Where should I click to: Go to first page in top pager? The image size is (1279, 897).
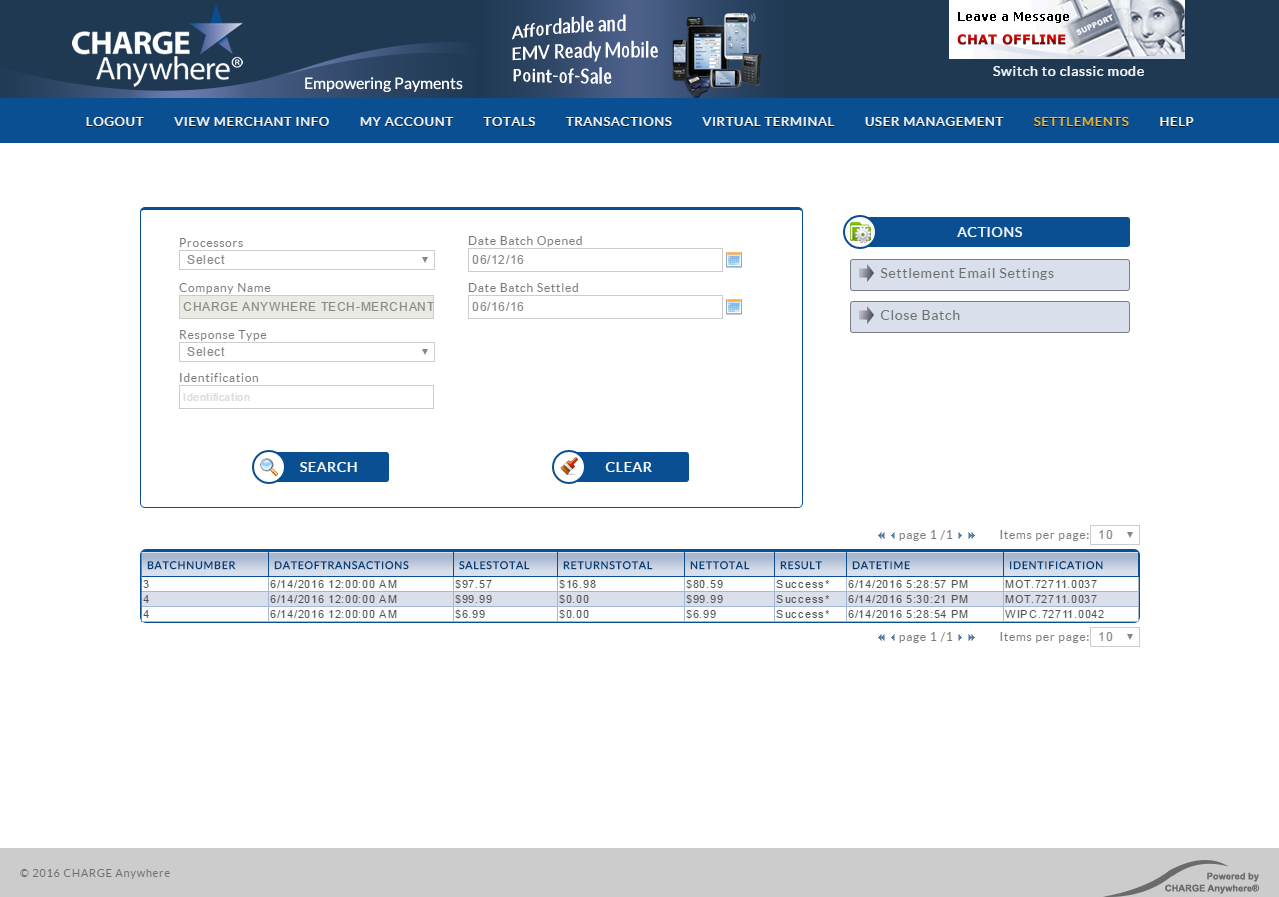click(882, 535)
